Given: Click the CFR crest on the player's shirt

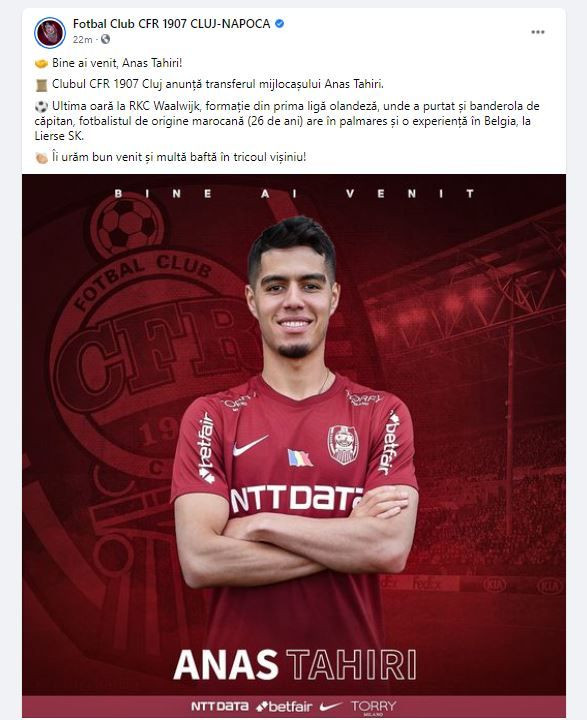Looking at the screenshot, I should click(343, 444).
